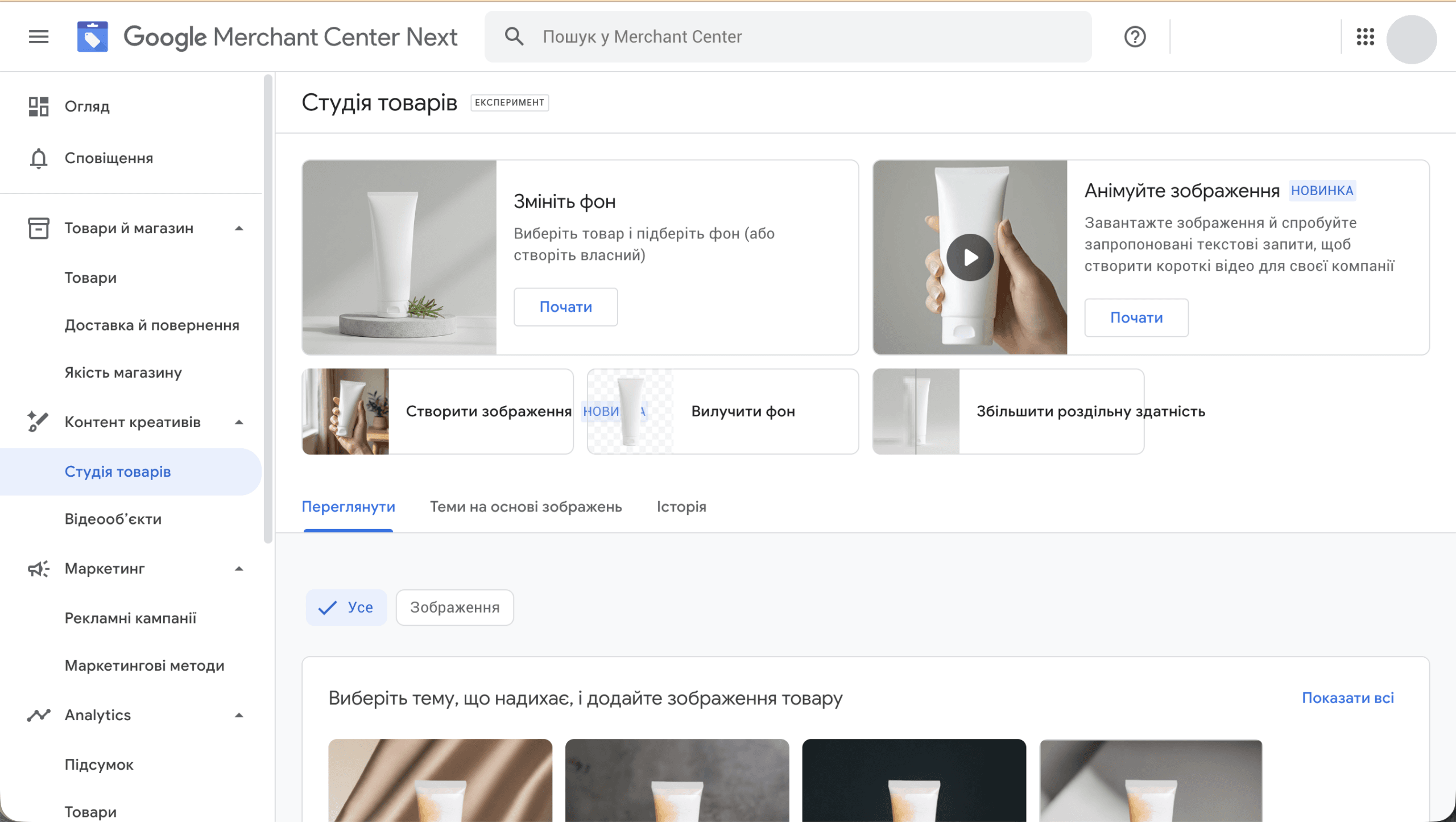Switch to Теми на основі зображень tab
The height and width of the screenshot is (822, 1456).
point(526,507)
